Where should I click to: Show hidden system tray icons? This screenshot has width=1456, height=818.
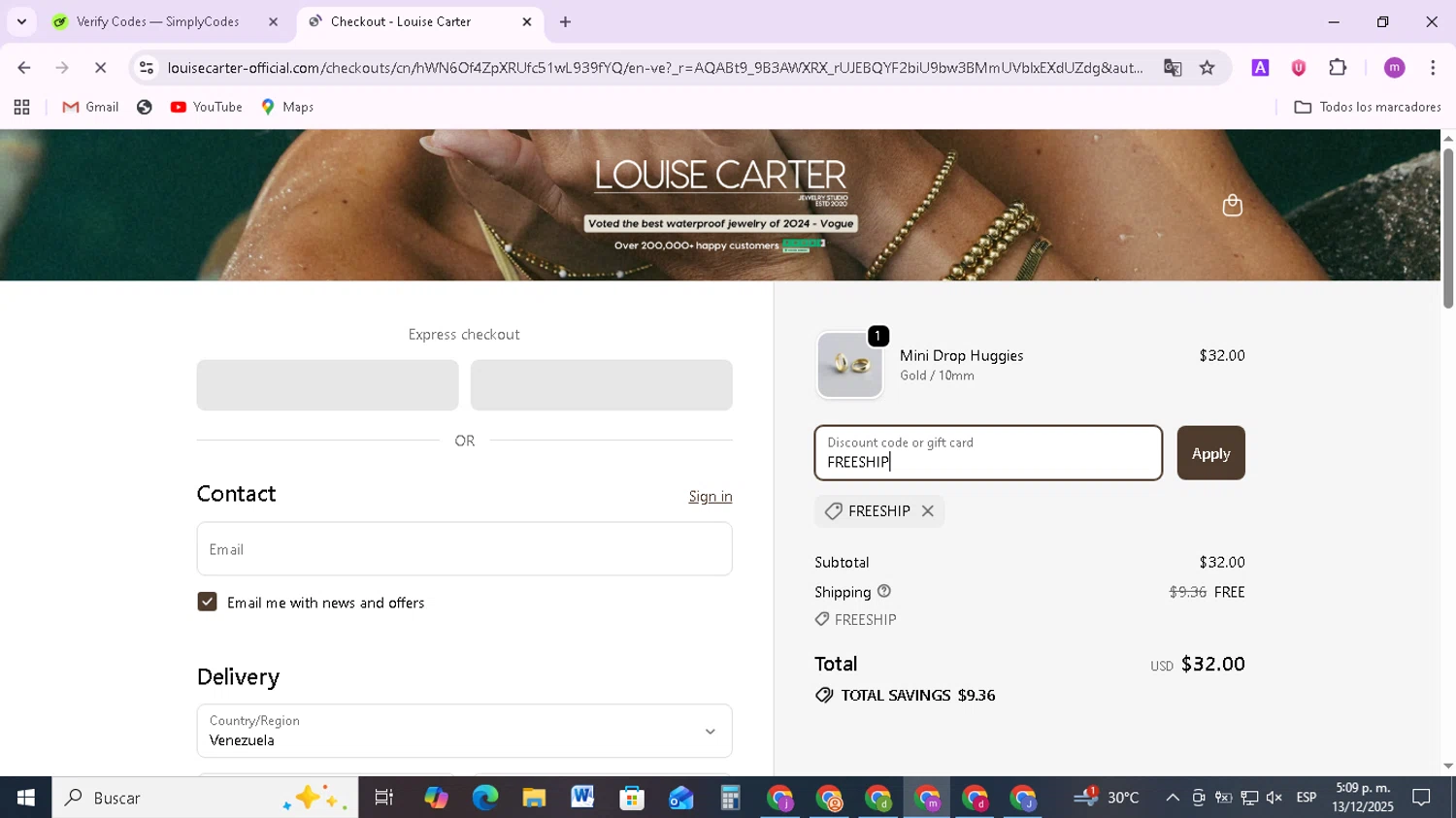1173,798
